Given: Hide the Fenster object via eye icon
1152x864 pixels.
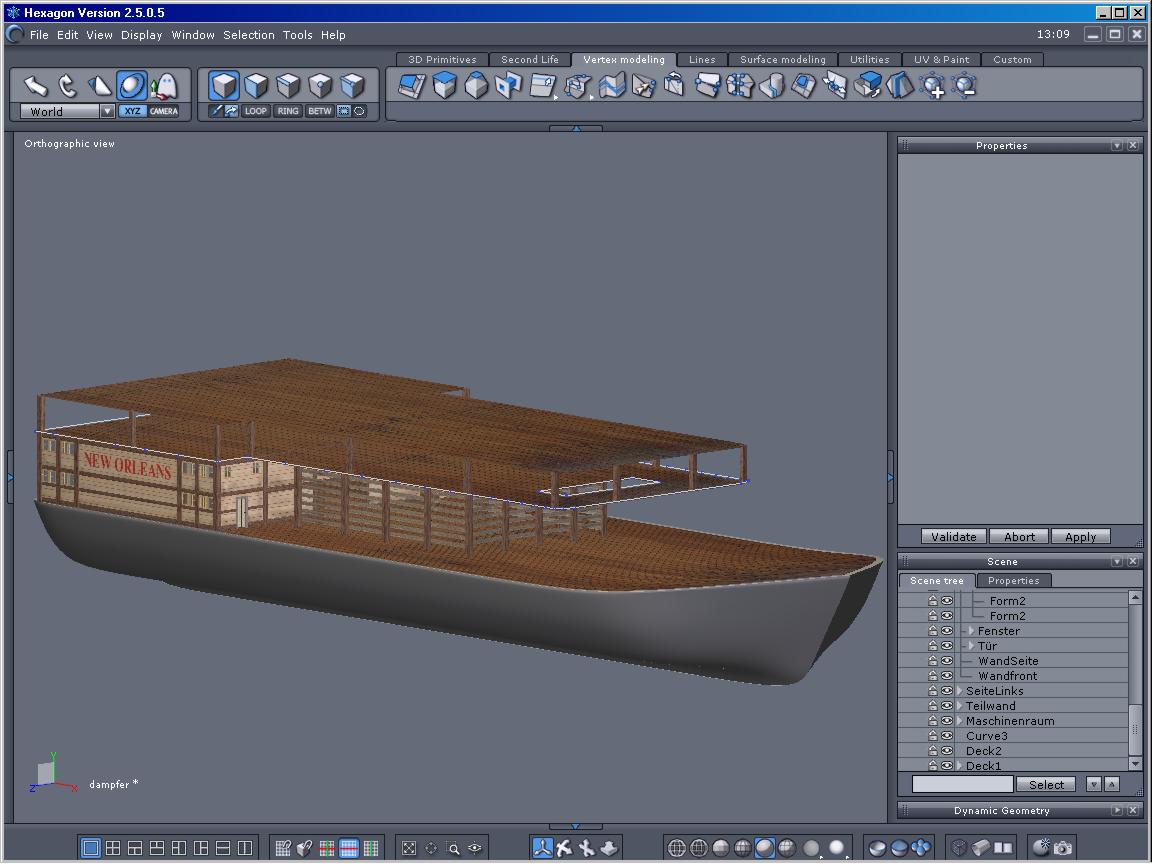Looking at the screenshot, I should 946,631.
